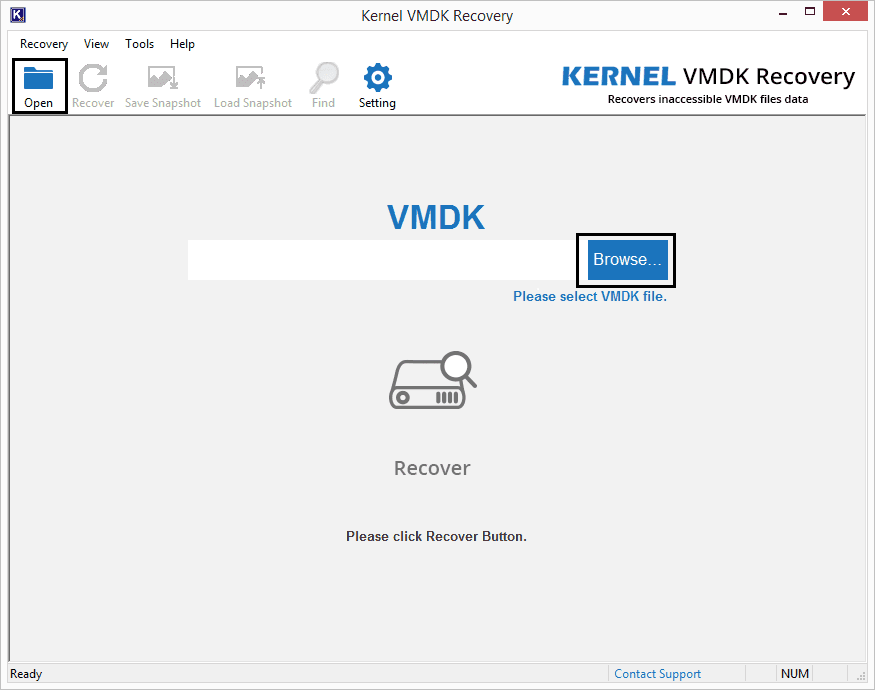Open the Recovery menu
Image resolution: width=875 pixels, height=690 pixels.
point(43,44)
